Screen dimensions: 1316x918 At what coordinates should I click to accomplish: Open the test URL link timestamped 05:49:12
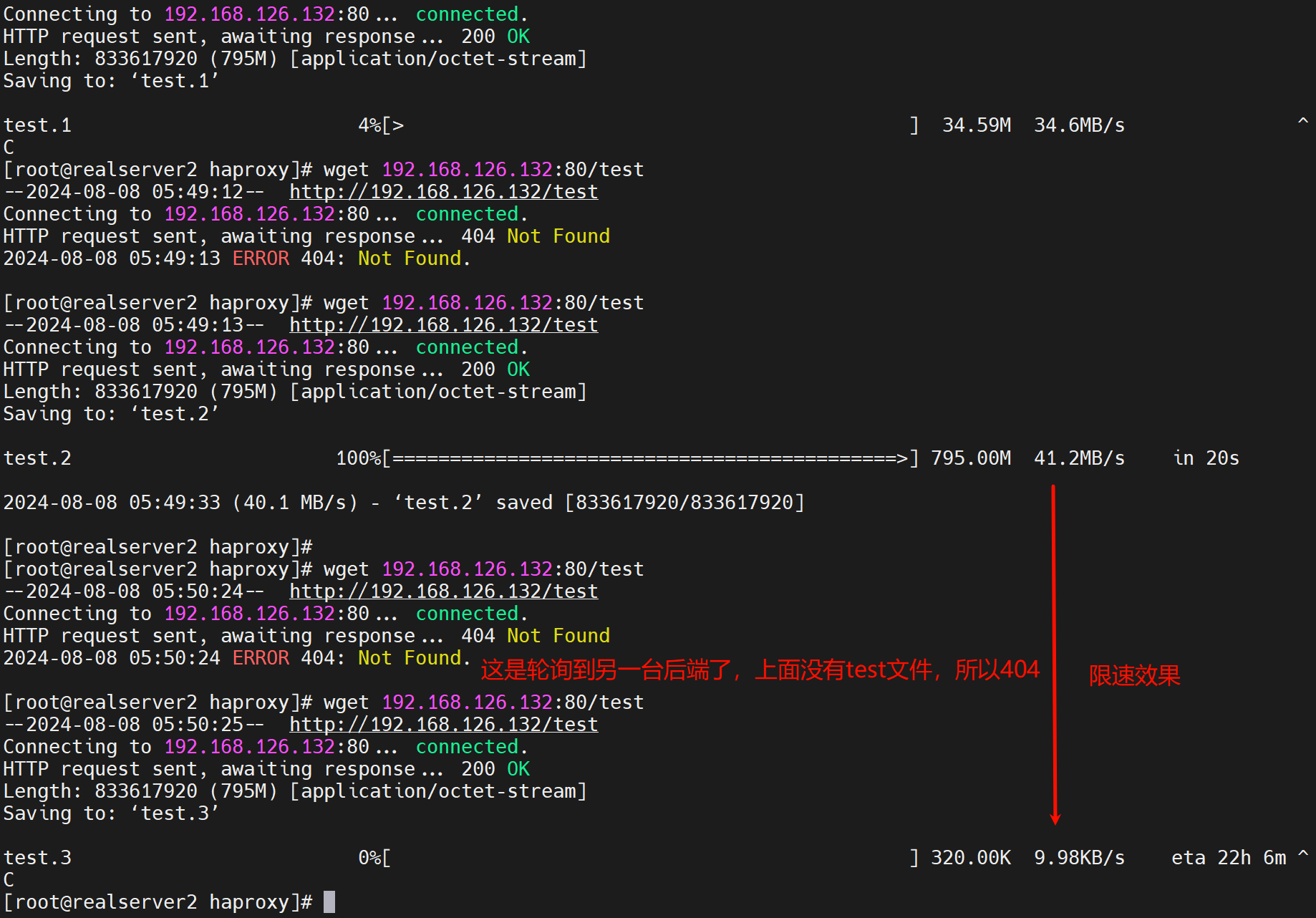click(443, 192)
